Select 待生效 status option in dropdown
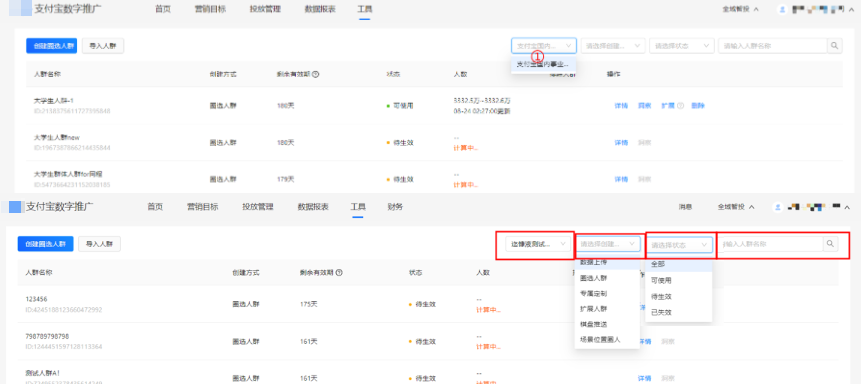 (x=679, y=297)
